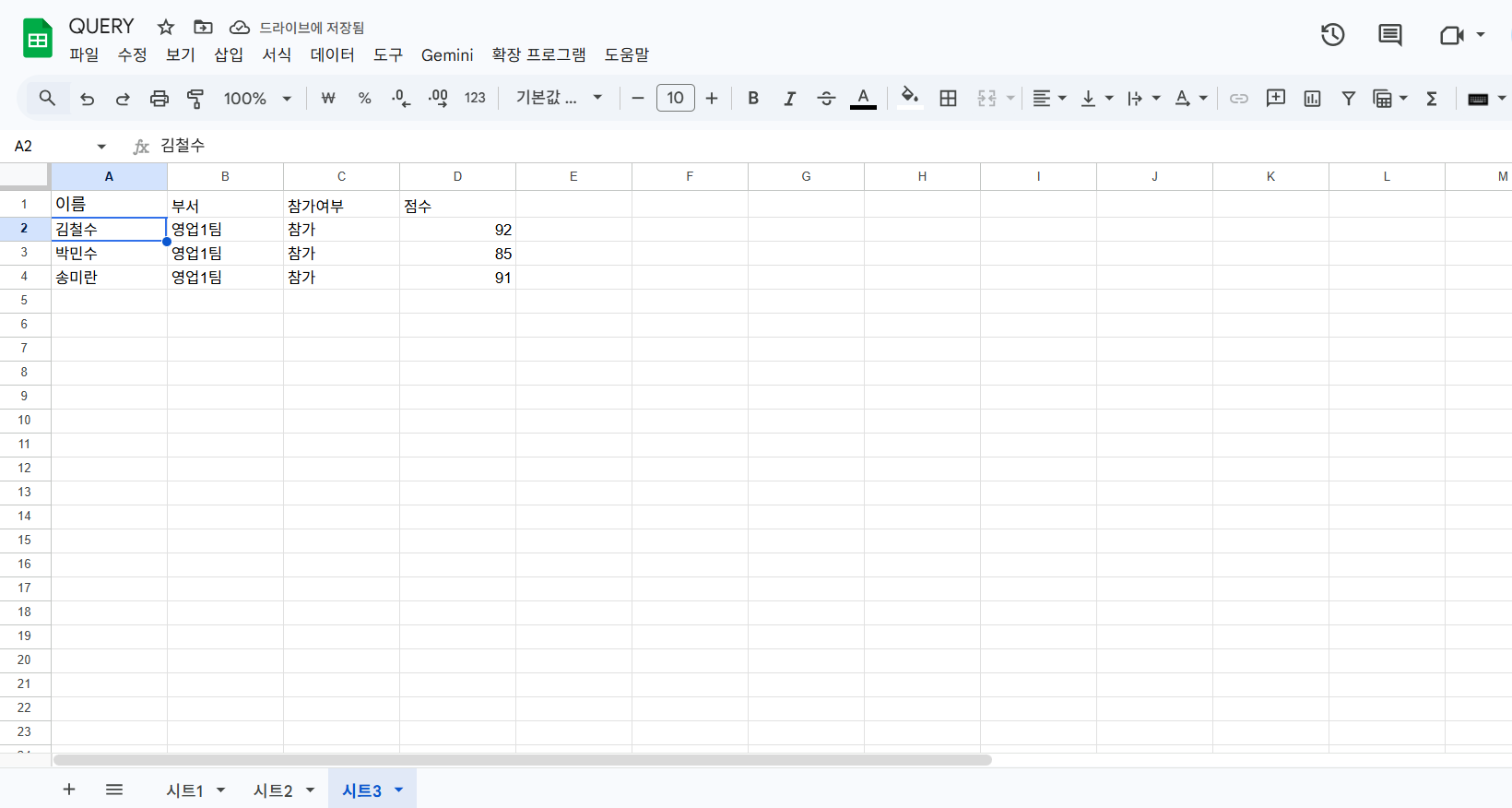Image resolution: width=1512 pixels, height=808 pixels.
Task: Switch to the 시트1 tab
Action: 184,790
